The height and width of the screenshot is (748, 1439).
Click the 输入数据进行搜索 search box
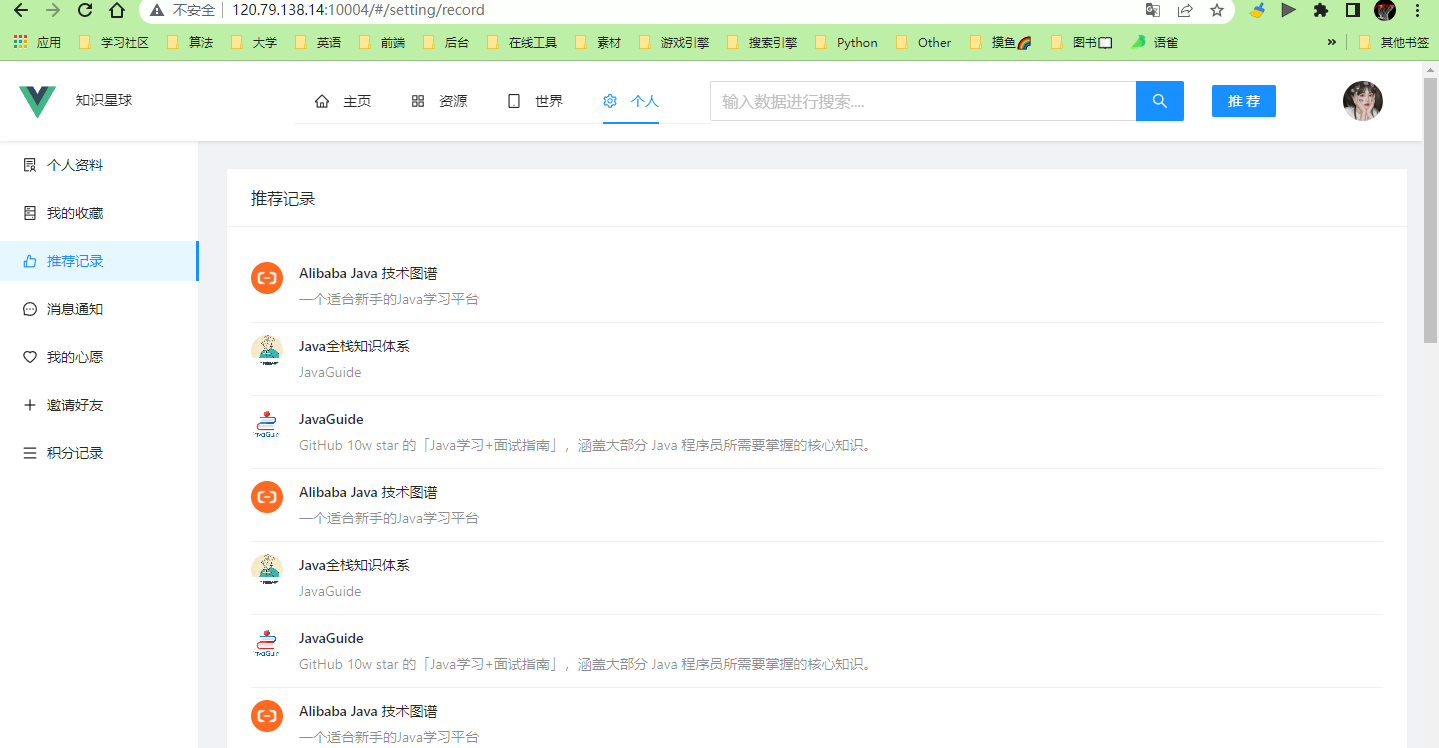click(923, 101)
